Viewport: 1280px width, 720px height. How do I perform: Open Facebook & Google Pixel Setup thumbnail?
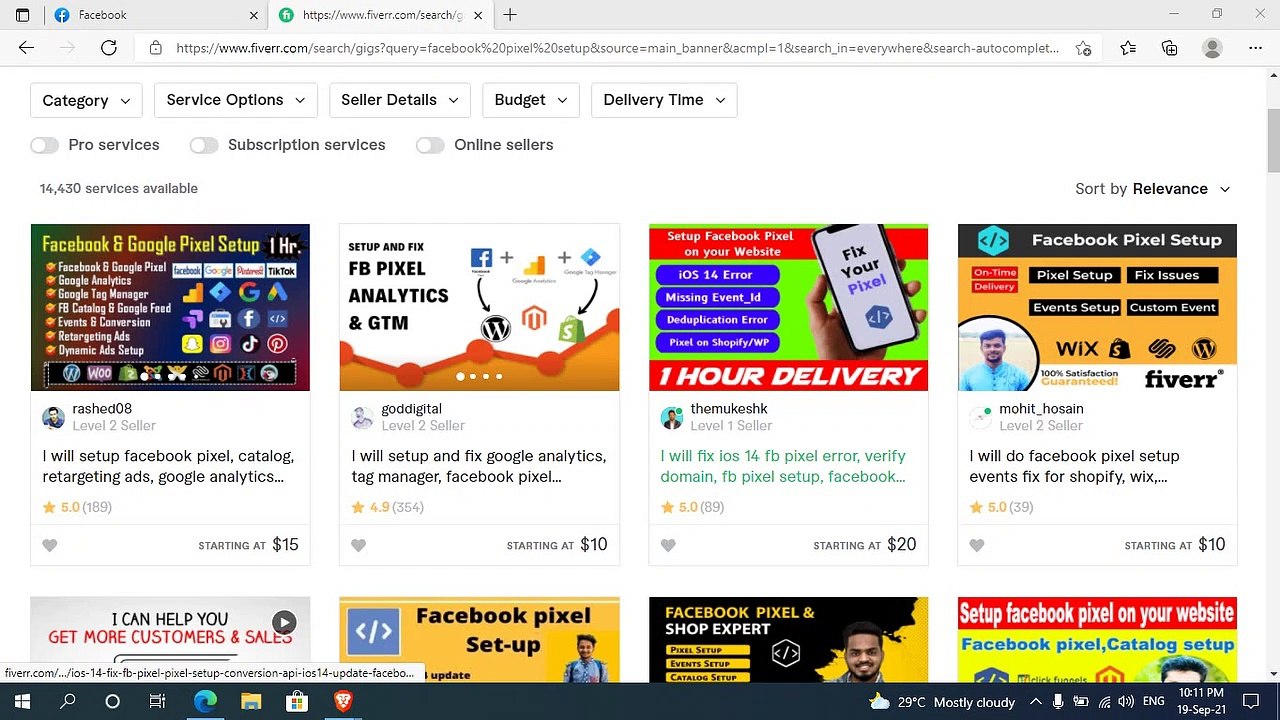point(170,307)
